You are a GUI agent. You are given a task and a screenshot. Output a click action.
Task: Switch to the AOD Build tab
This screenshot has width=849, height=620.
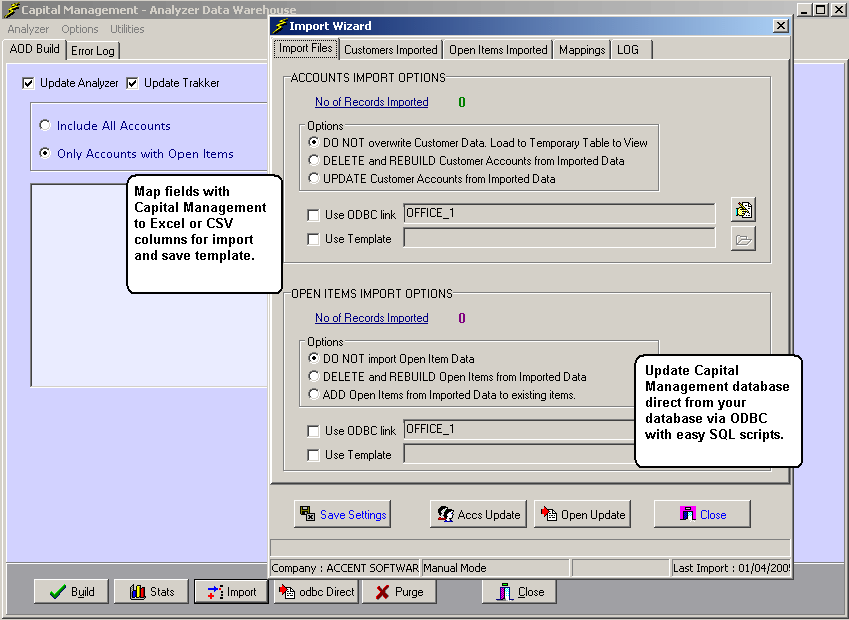pos(35,49)
